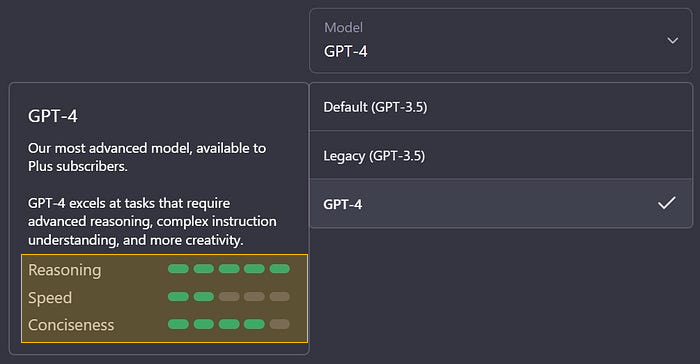This screenshot has width=700, height=364.
Task: Select Default (GPT-3.5) model option
Action: click(x=500, y=107)
